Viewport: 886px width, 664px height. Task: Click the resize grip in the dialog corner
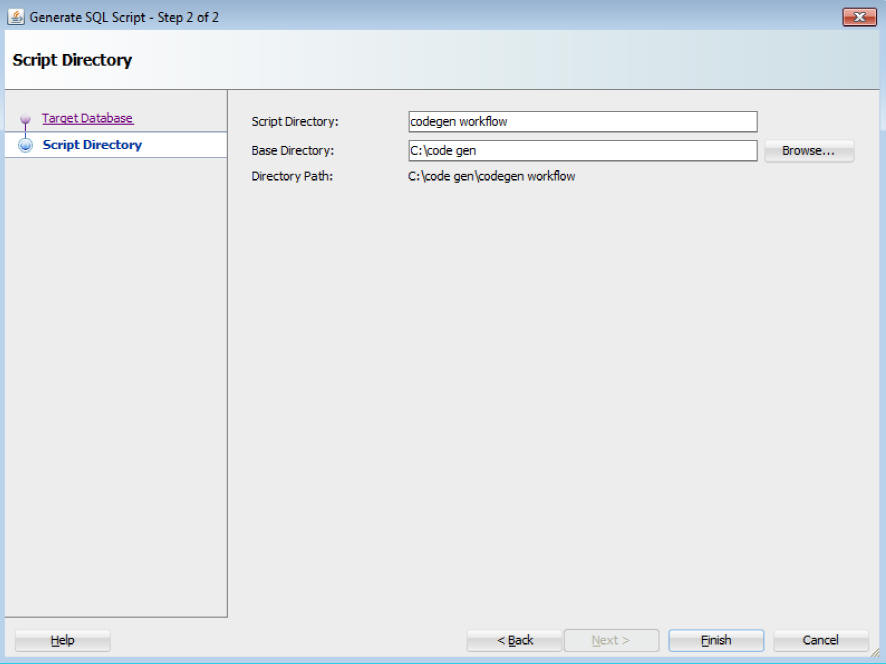pos(875,653)
